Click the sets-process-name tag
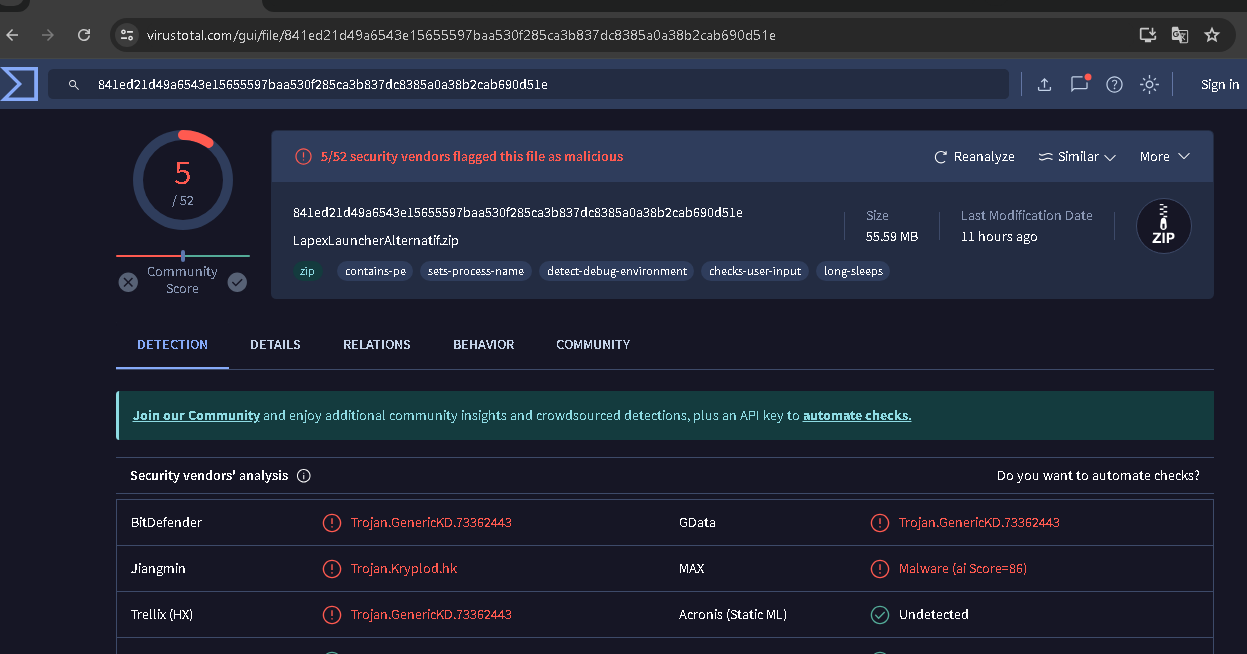Viewport: 1247px width, 654px height. pyautogui.click(x=476, y=271)
